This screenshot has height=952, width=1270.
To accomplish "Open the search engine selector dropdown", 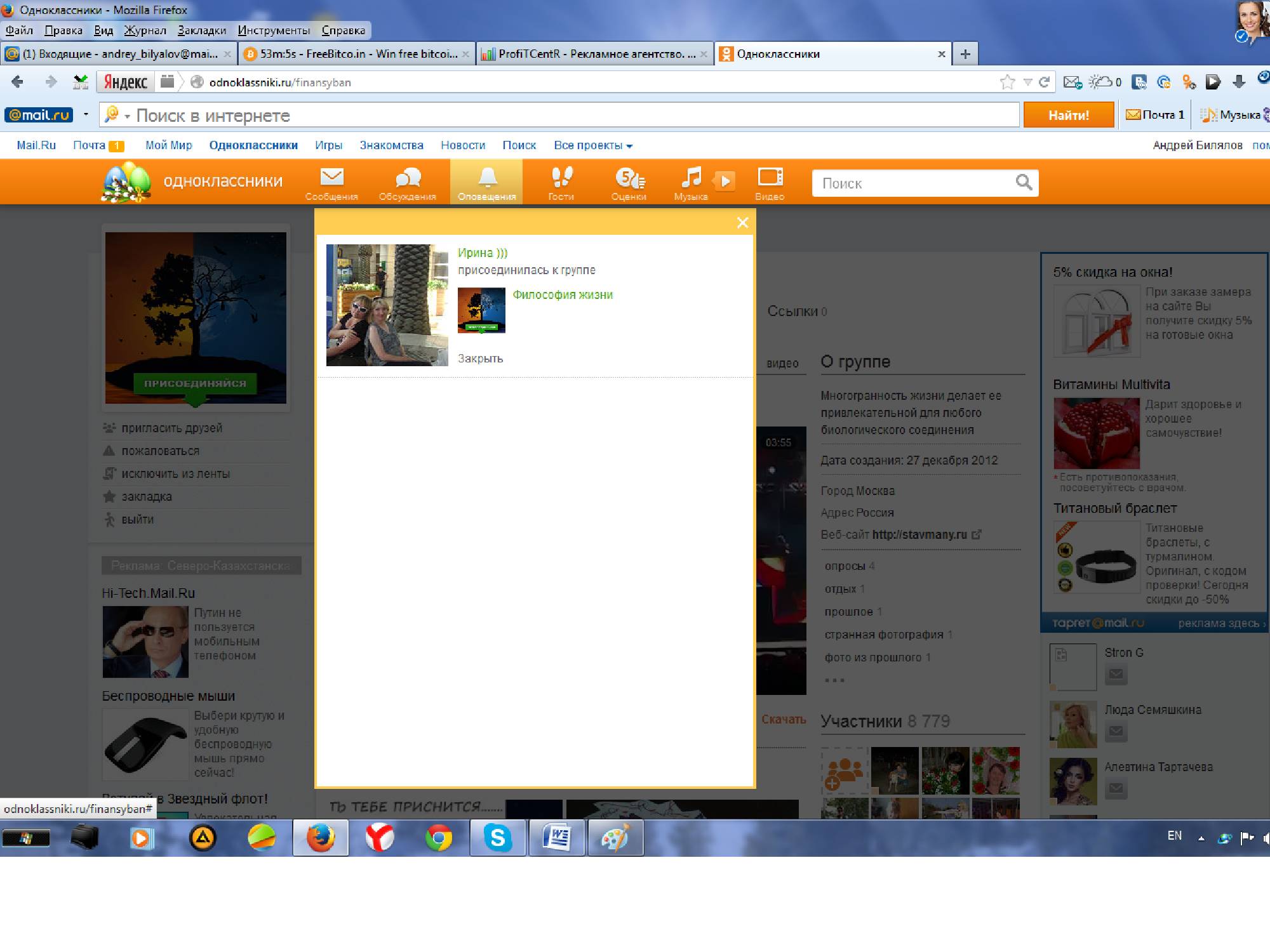I will click(128, 116).
